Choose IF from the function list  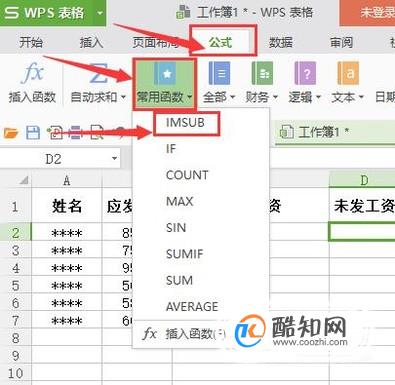pos(171,149)
